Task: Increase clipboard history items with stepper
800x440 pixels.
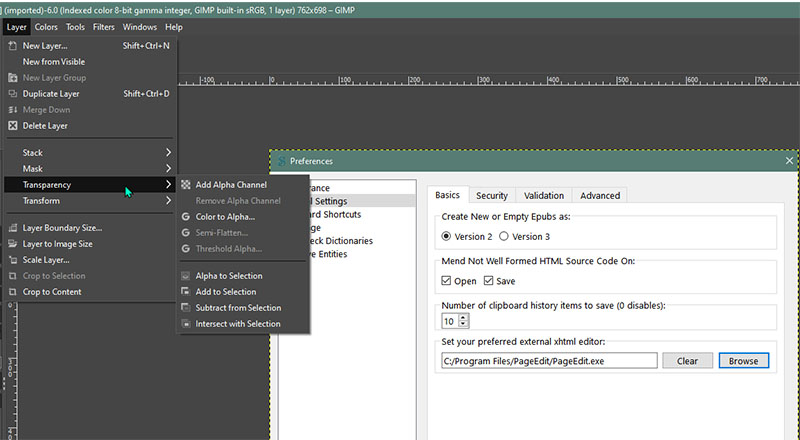Action: [x=463, y=317]
